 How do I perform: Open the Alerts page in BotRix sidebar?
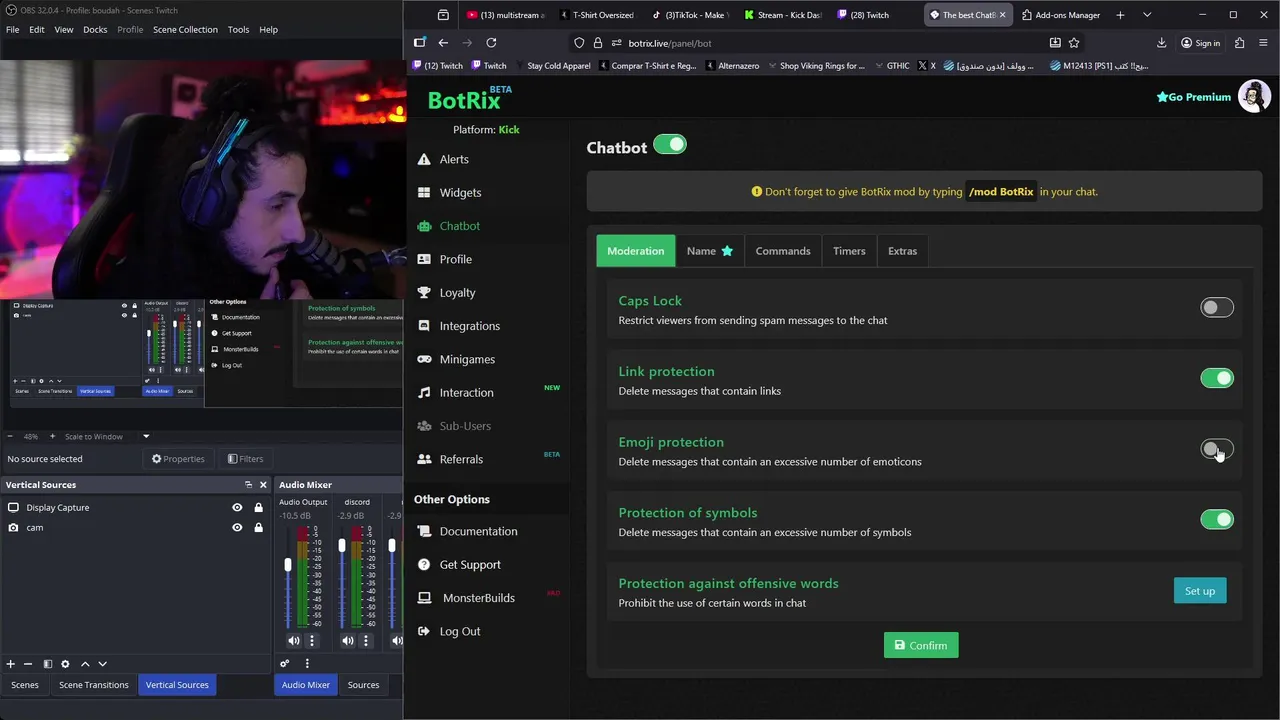(x=453, y=159)
